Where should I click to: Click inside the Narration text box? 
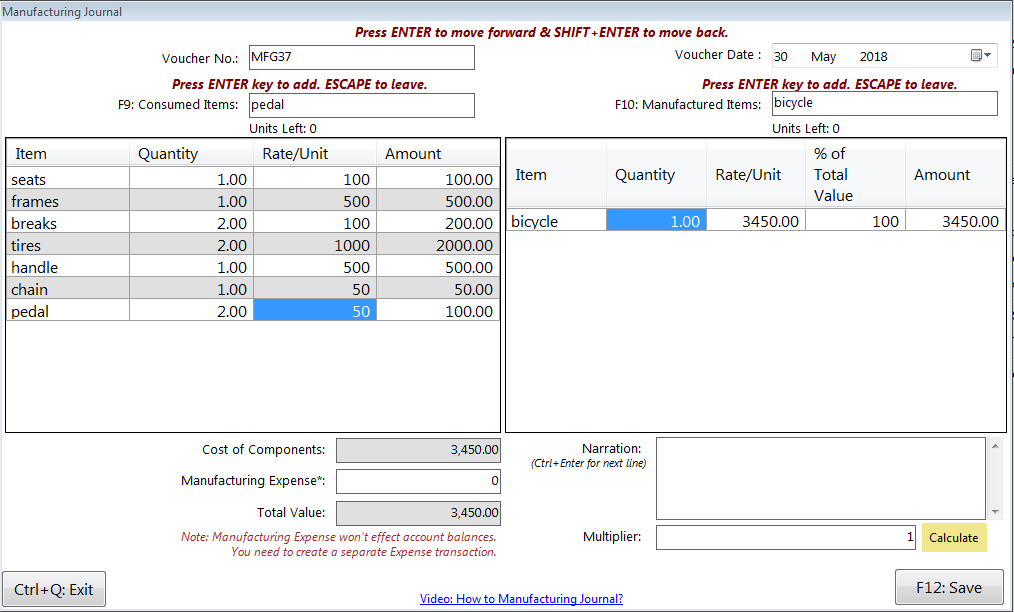(820, 478)
